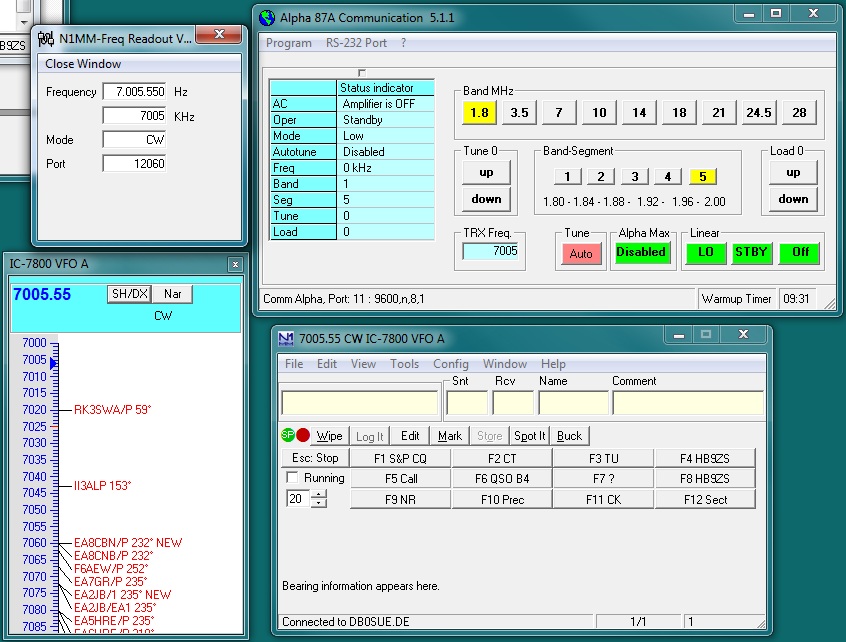Select band segment 3

coord(634,176)
